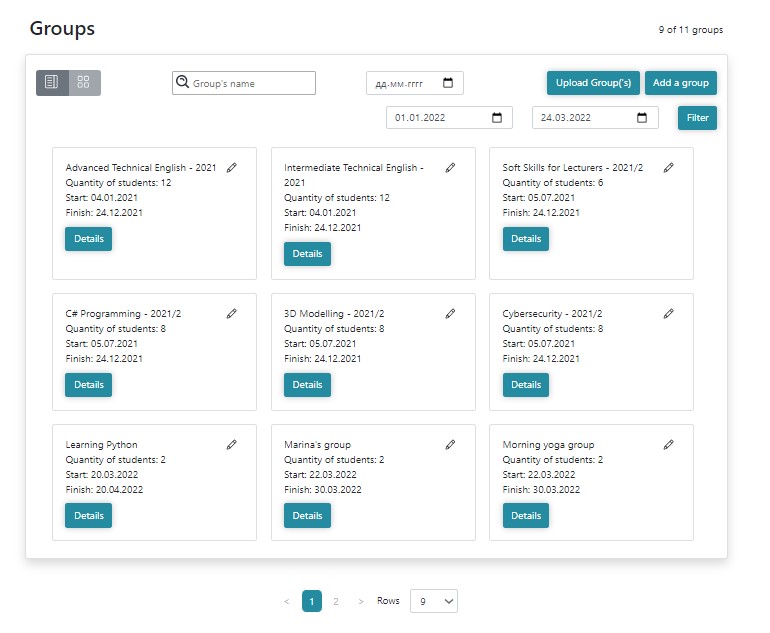Open Details of Soft Skills for Lecturers
This screenshot has width=770, height=633.
pyautogui.click(x=526, y=239)
